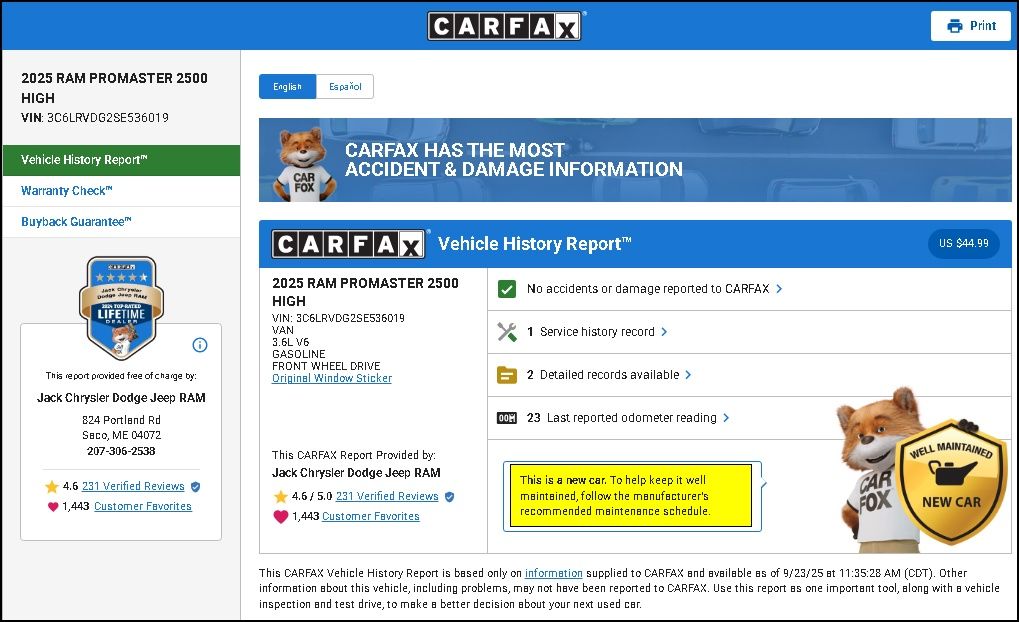This screenshot has width=1019, height=622.
Task: Click the pink heart icon in sidebar
Action: [x=53, y=507]
